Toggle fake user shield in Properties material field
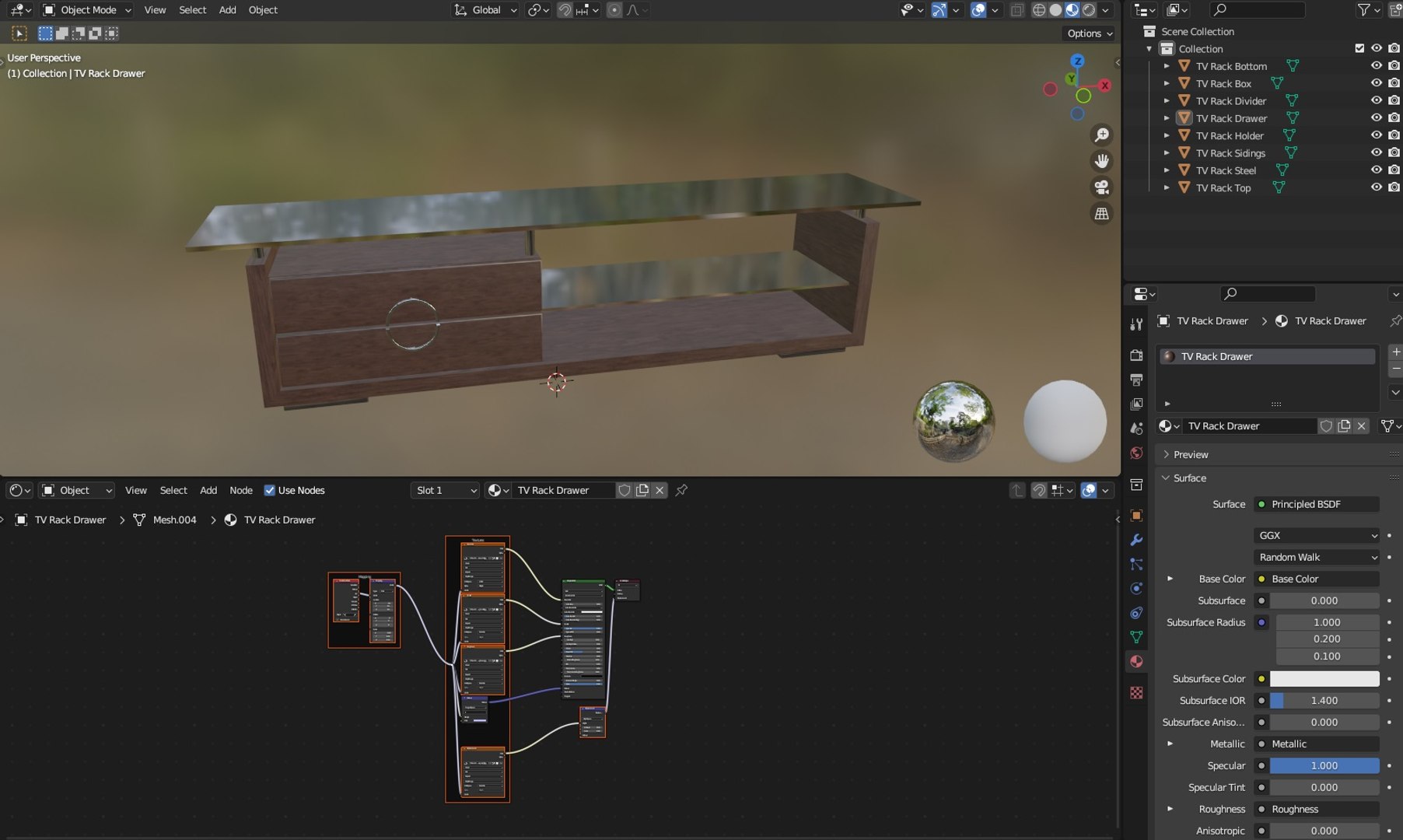Screen dimensions: 1403x840 pyautogui.click(x=1326, y=426)
